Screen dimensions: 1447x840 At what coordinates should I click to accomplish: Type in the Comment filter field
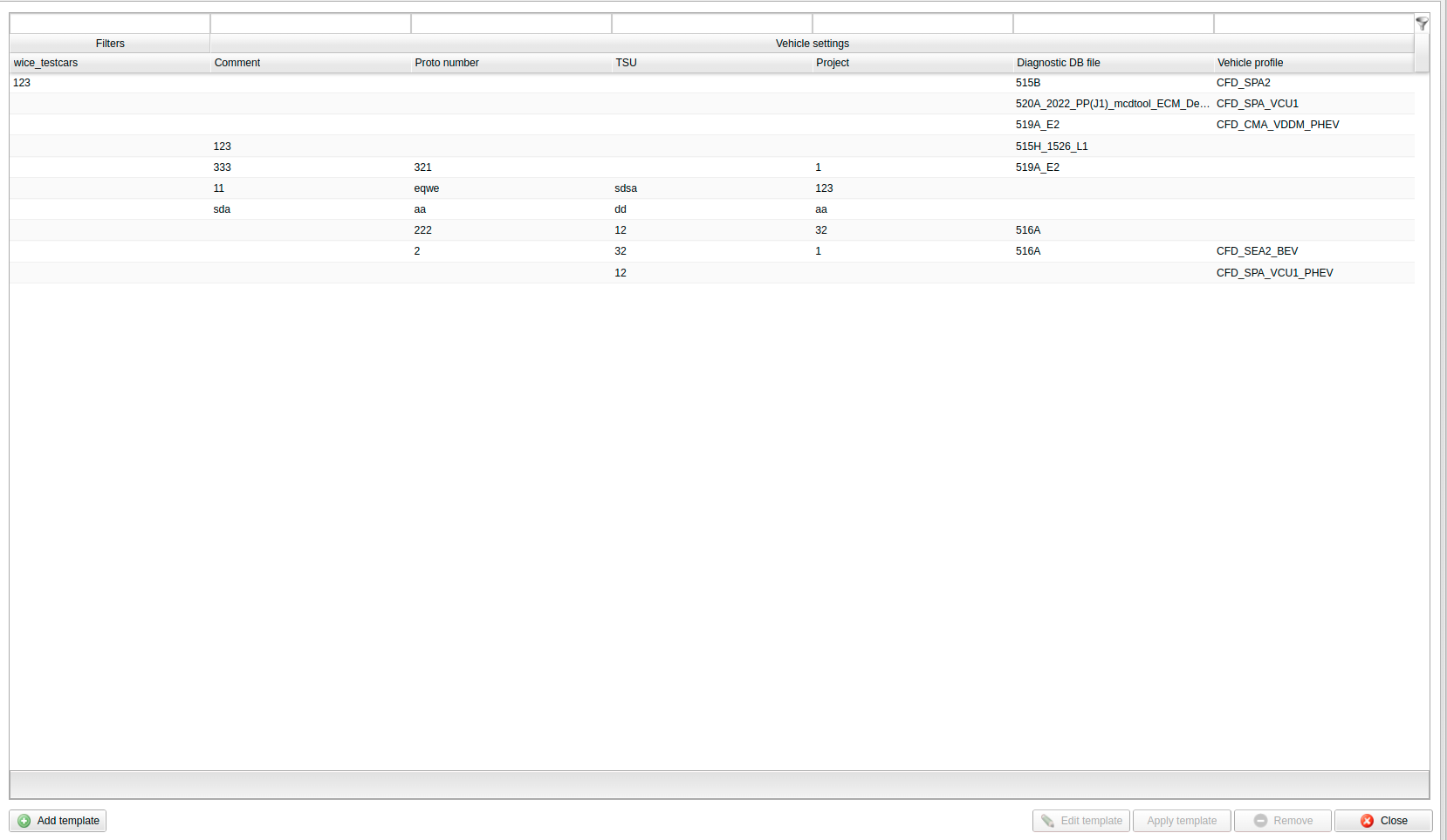coord(310,24)
